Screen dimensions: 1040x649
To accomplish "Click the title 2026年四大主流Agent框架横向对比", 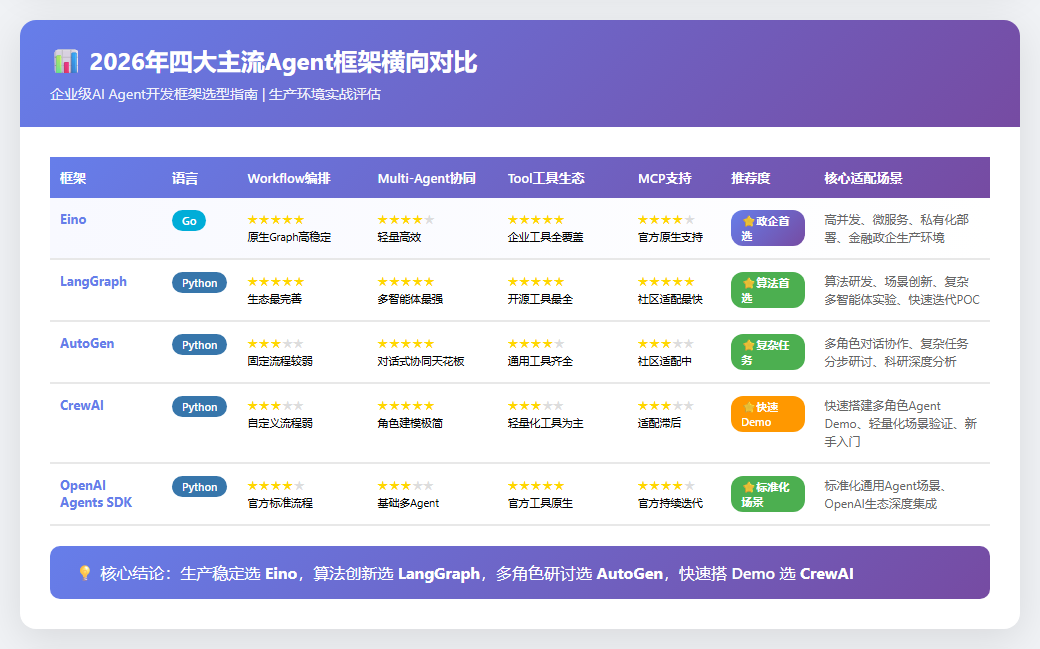I will point(283,62).
